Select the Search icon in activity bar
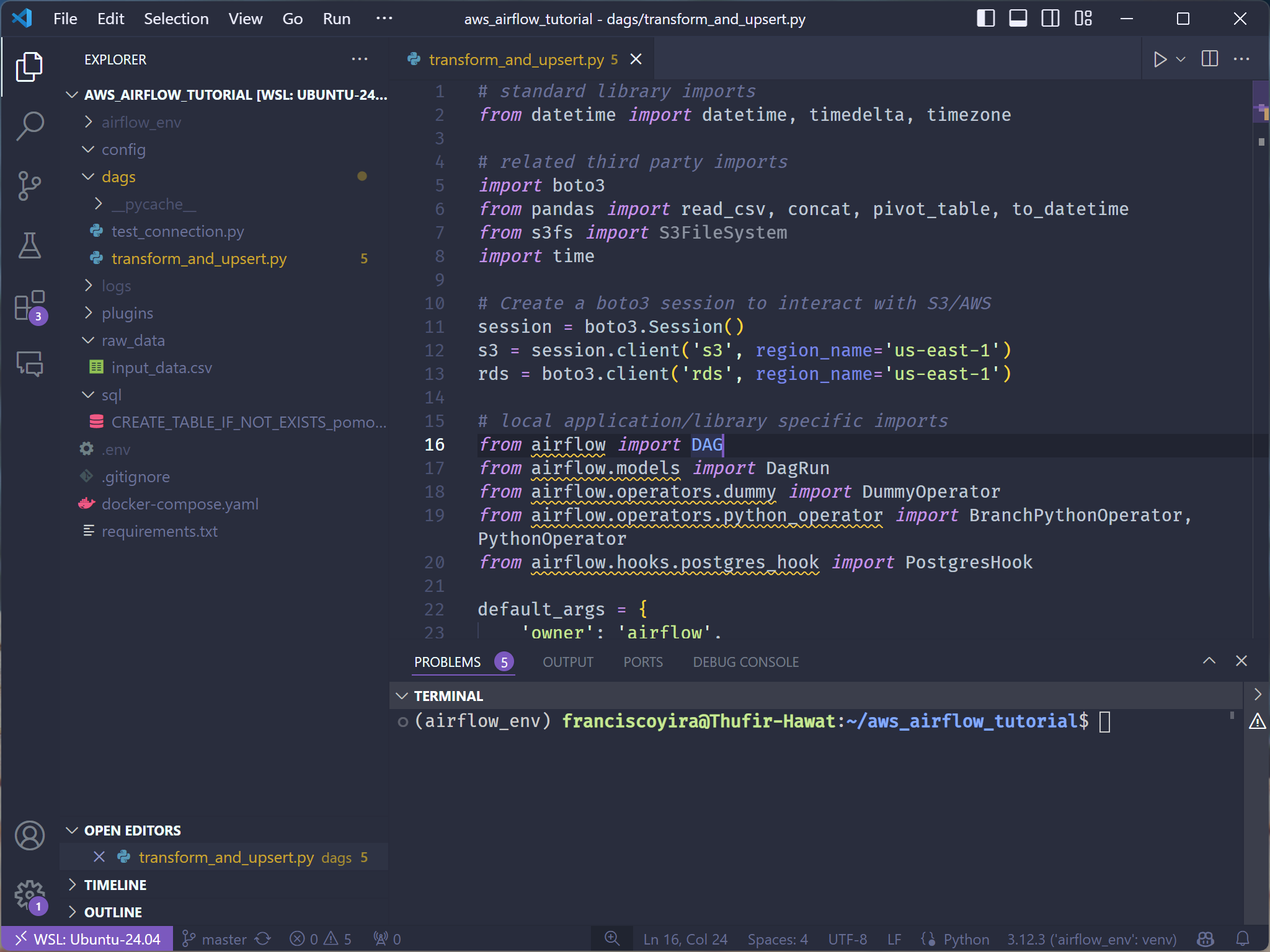 [29, 125]
